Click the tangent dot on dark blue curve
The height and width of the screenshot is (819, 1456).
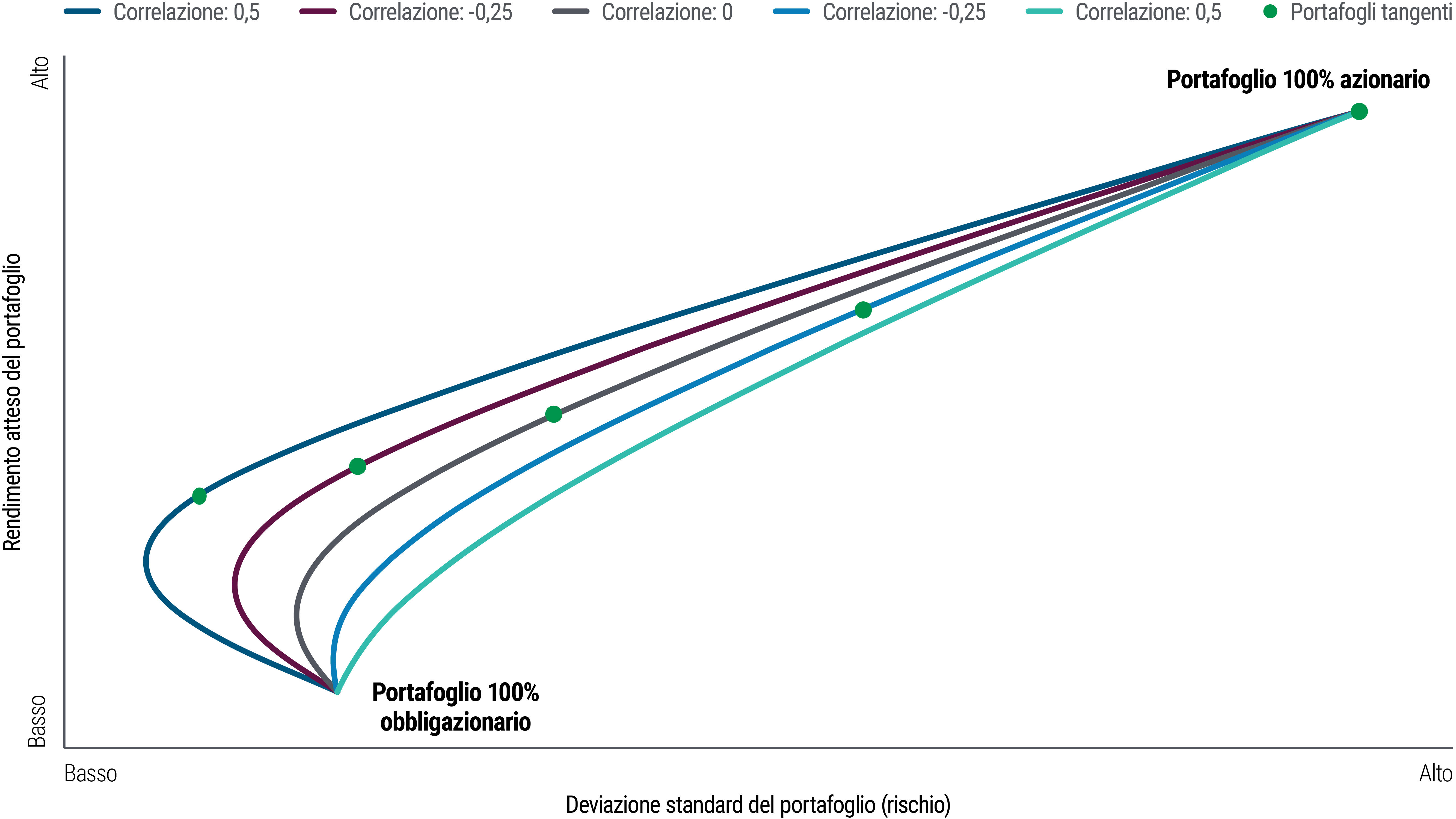tap(199, 496)
